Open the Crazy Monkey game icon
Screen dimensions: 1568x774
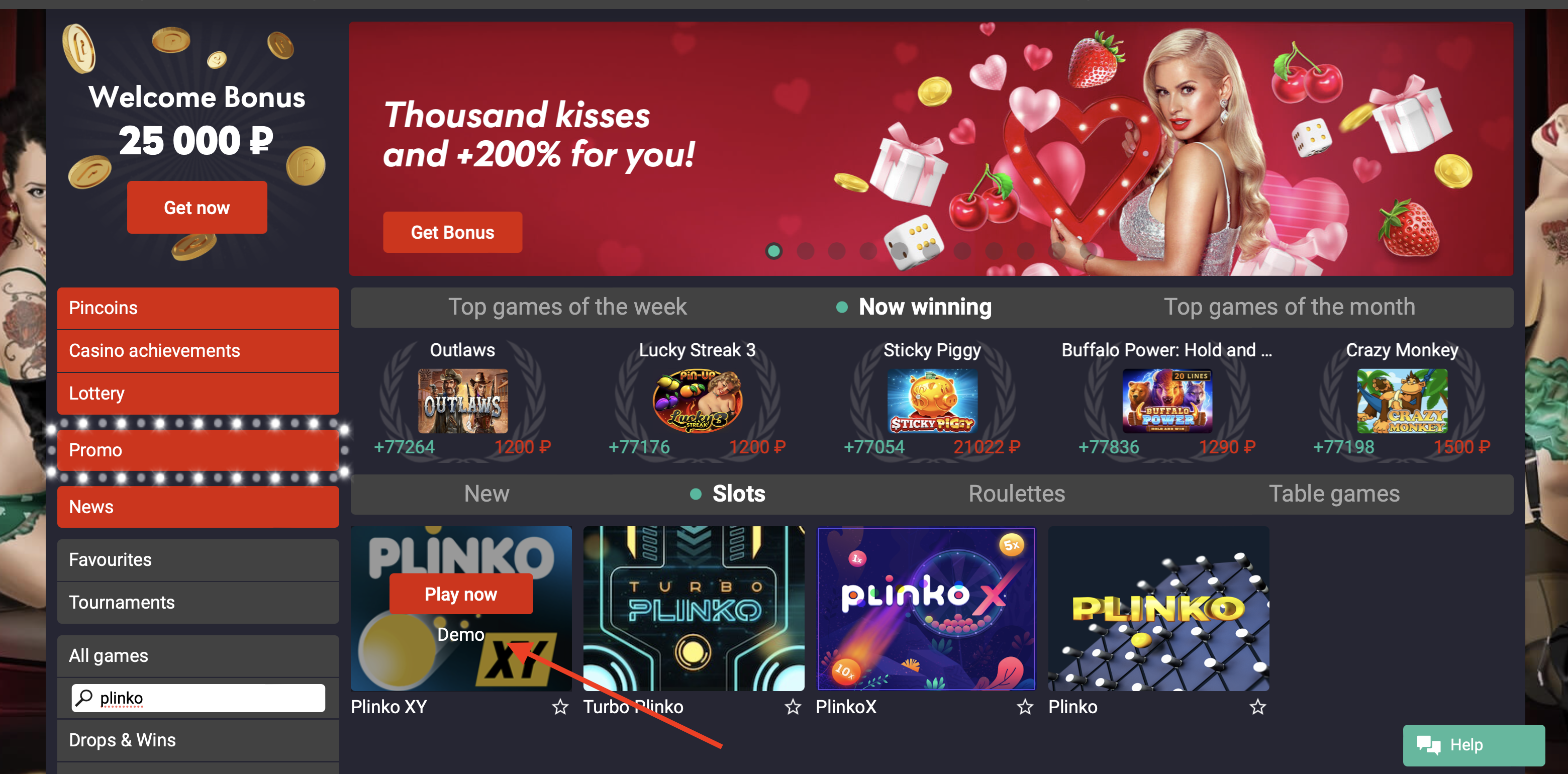1402,401
